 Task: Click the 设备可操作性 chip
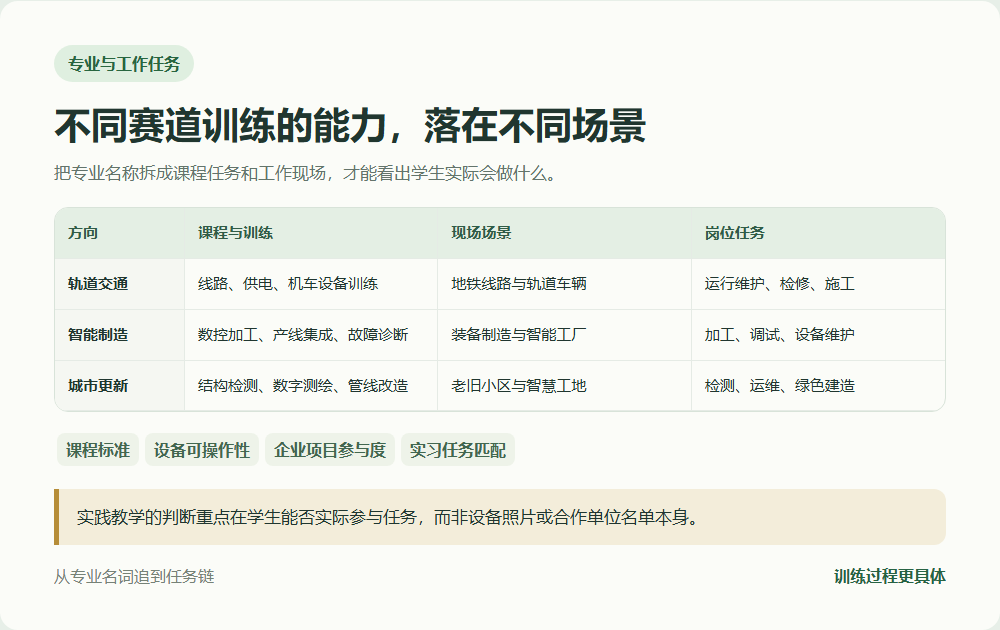coord(202,450)
